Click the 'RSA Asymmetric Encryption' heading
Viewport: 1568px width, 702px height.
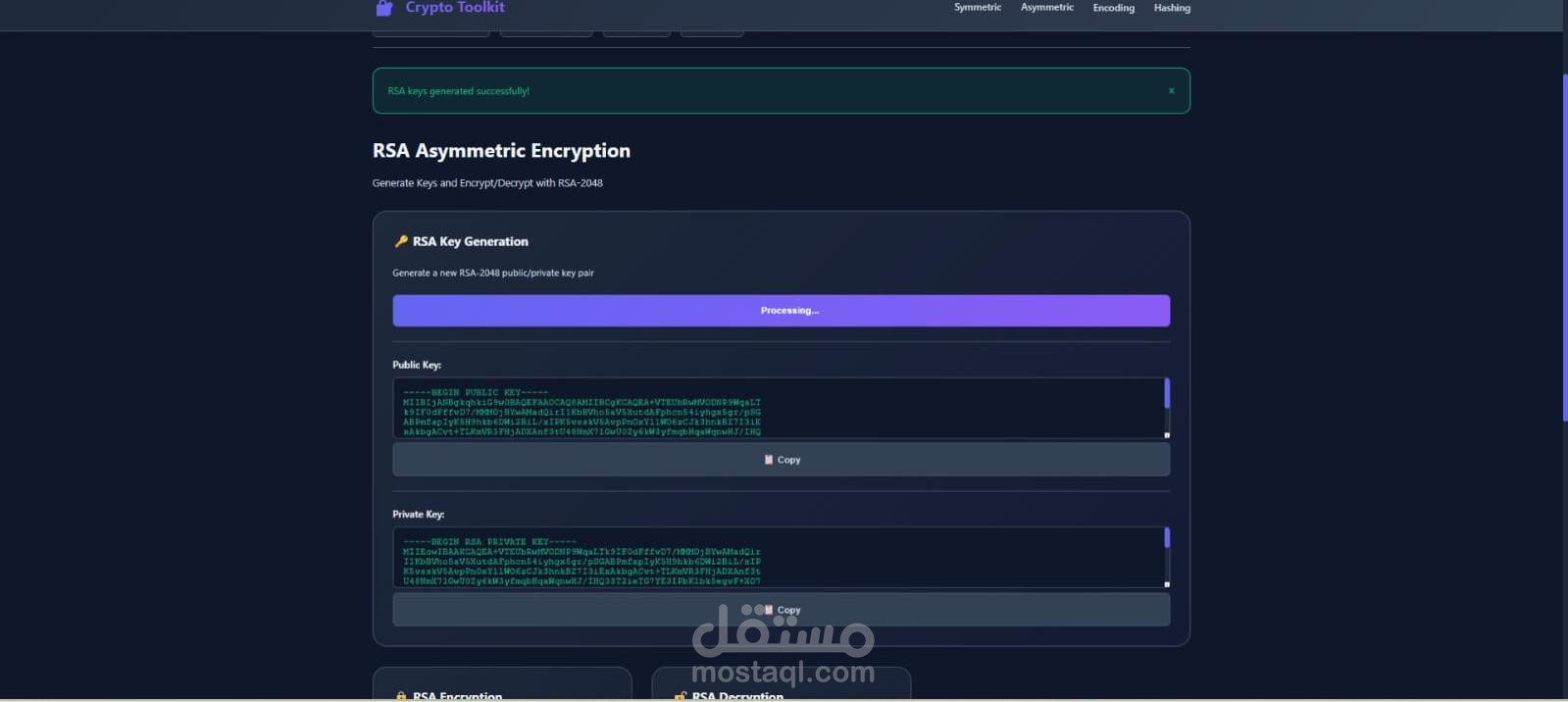click(x=501, y=151)
